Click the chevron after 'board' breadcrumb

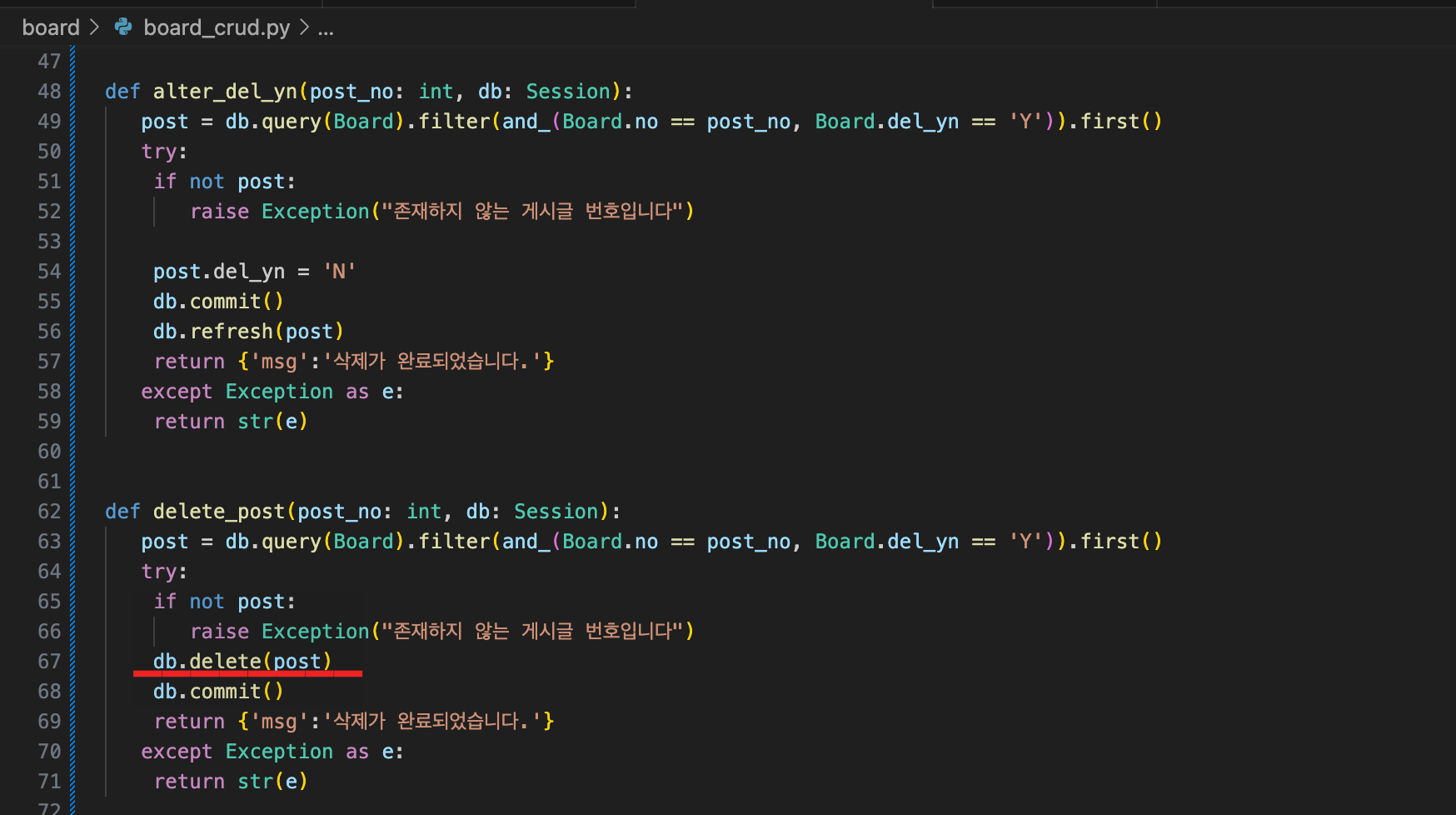[x=94, y=27]
